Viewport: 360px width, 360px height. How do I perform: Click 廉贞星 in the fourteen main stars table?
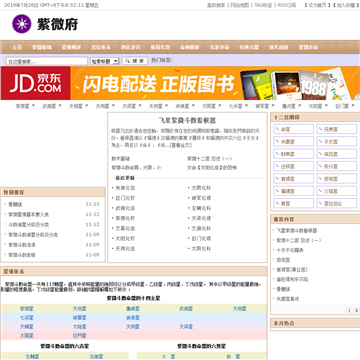pos(133,309)
